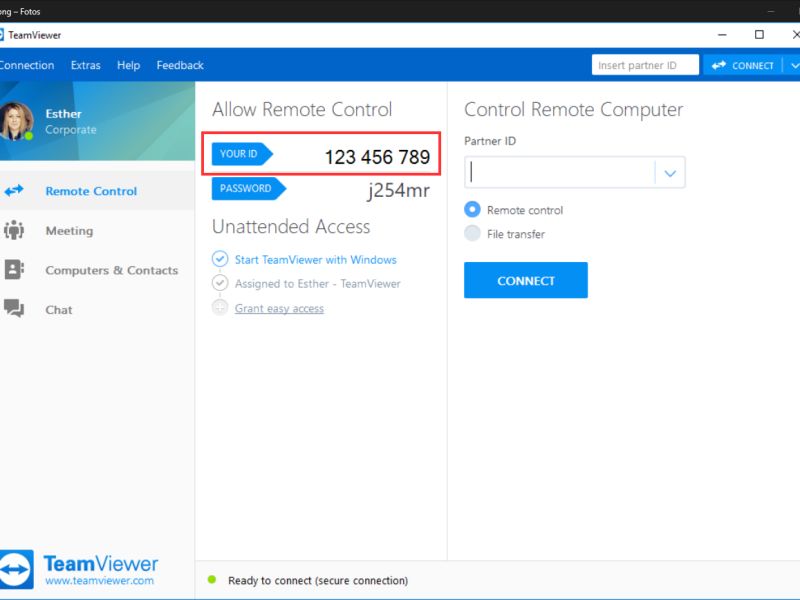Click inside the Insert partner ID field
The width and height of the screenshot is (800, 600).
pyautogui.click(x=644, y=64)
